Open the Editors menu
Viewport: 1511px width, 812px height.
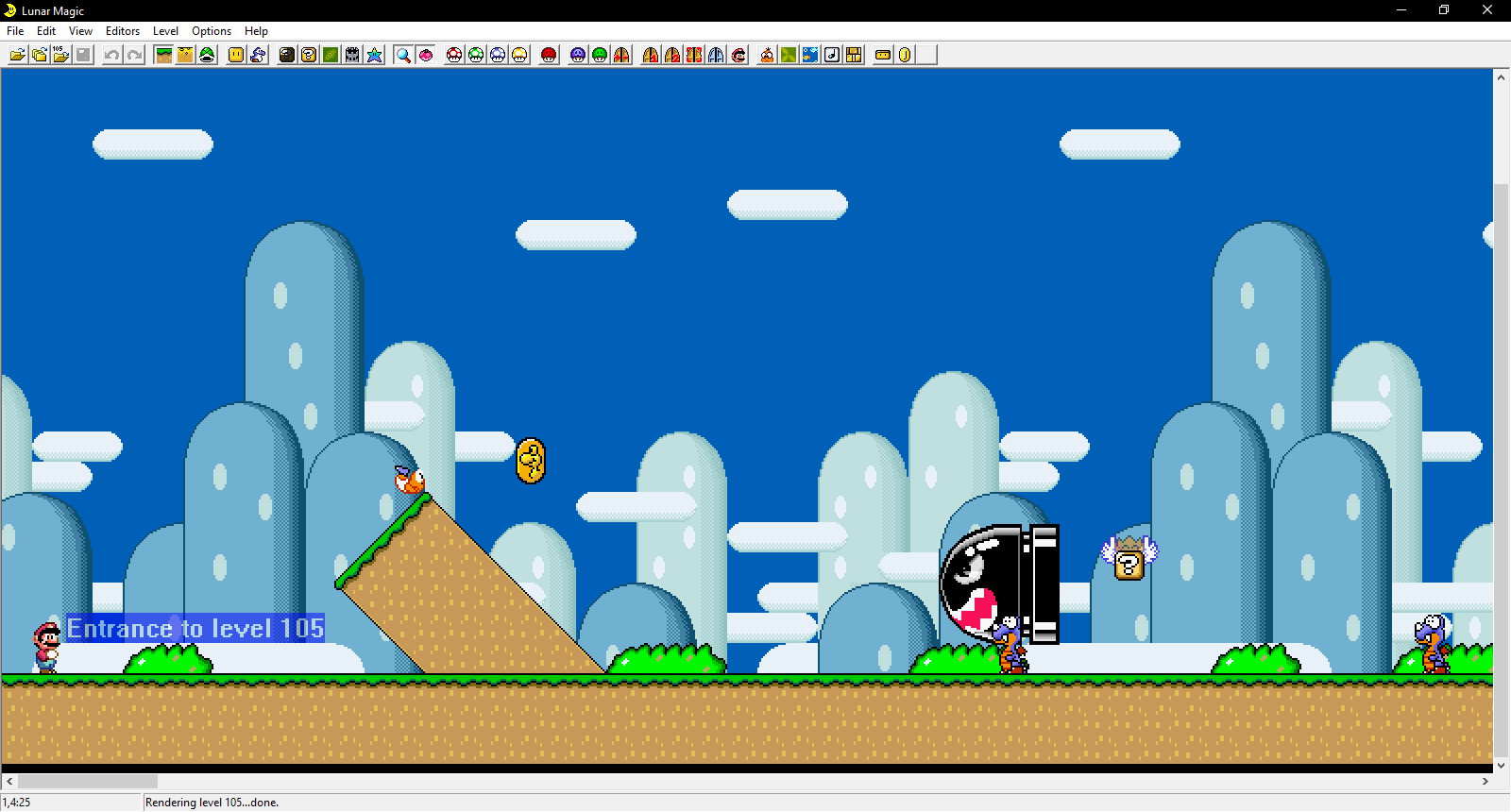click(x=123, y=31)
